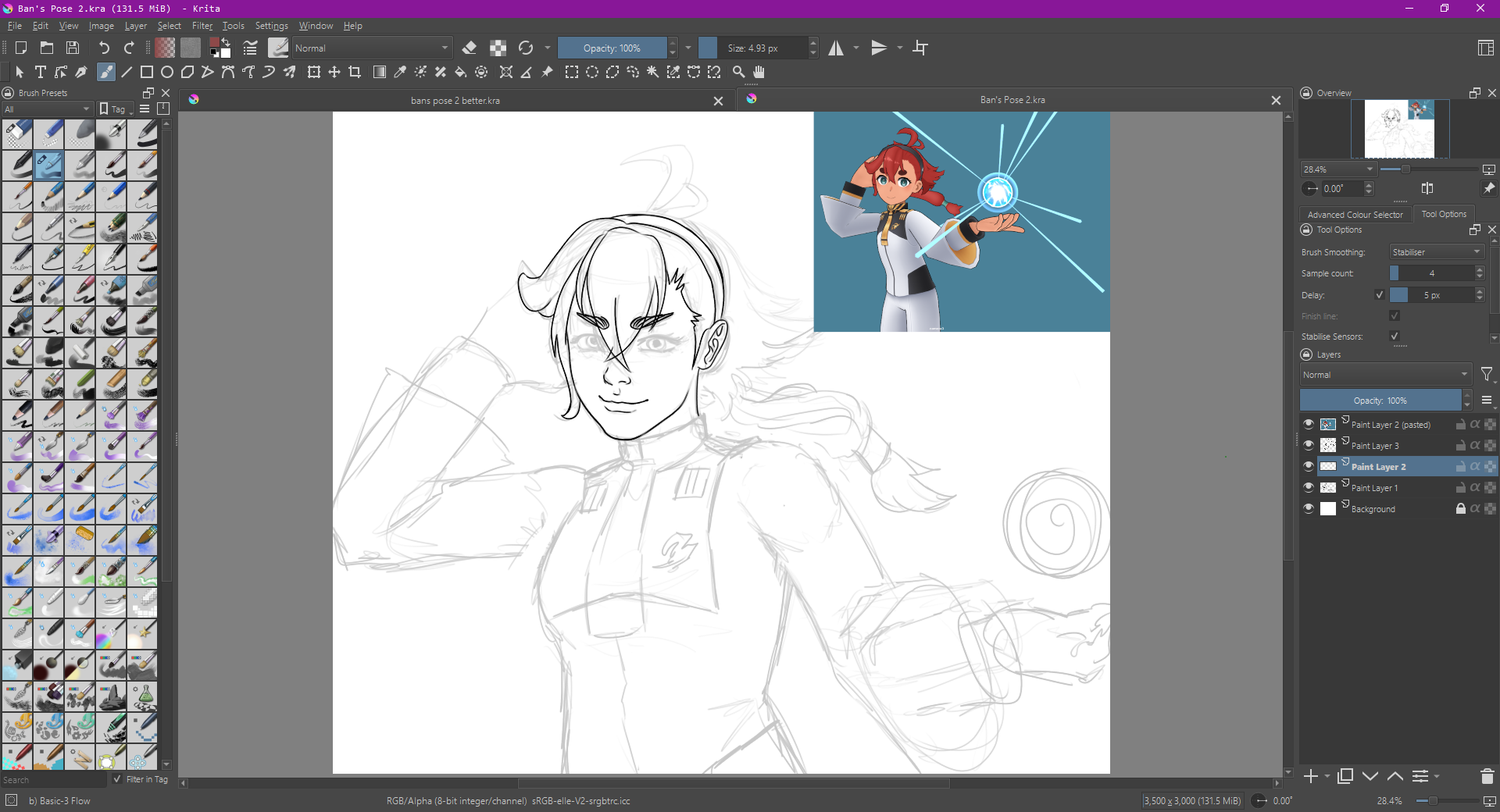This screenshot has width=1500, height=812.
Task: Open the Overview zoom percentage dropdown
Action: tap(1337, 169)
